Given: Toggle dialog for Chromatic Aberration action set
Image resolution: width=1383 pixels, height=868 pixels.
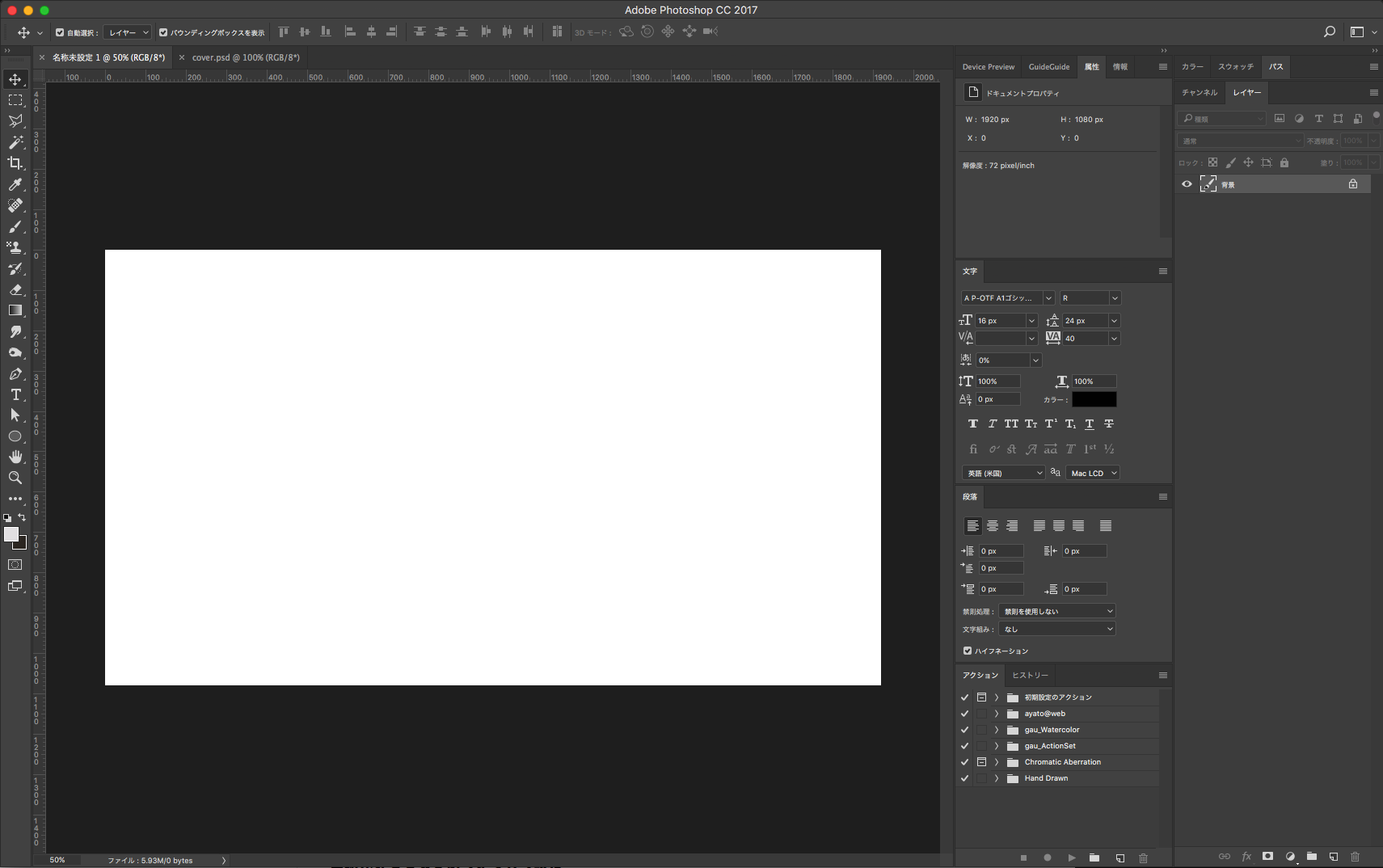Looking at the screenshot, I should click(x=981, y=762).
